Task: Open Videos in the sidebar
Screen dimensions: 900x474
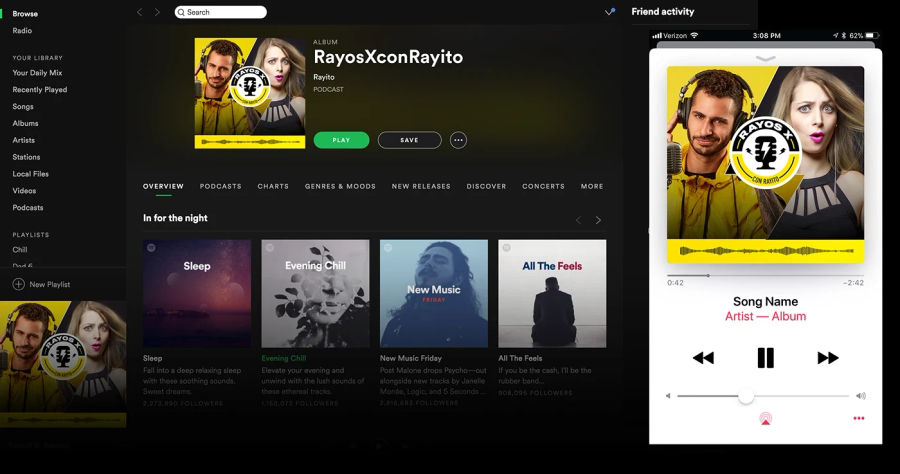Action: click(x=24, y=191)
